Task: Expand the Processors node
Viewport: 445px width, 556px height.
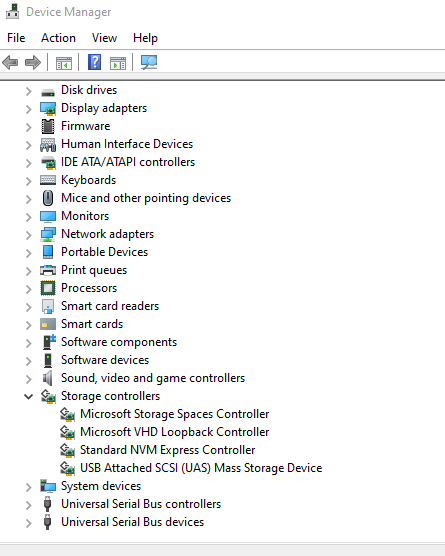Action: (29, 289)
